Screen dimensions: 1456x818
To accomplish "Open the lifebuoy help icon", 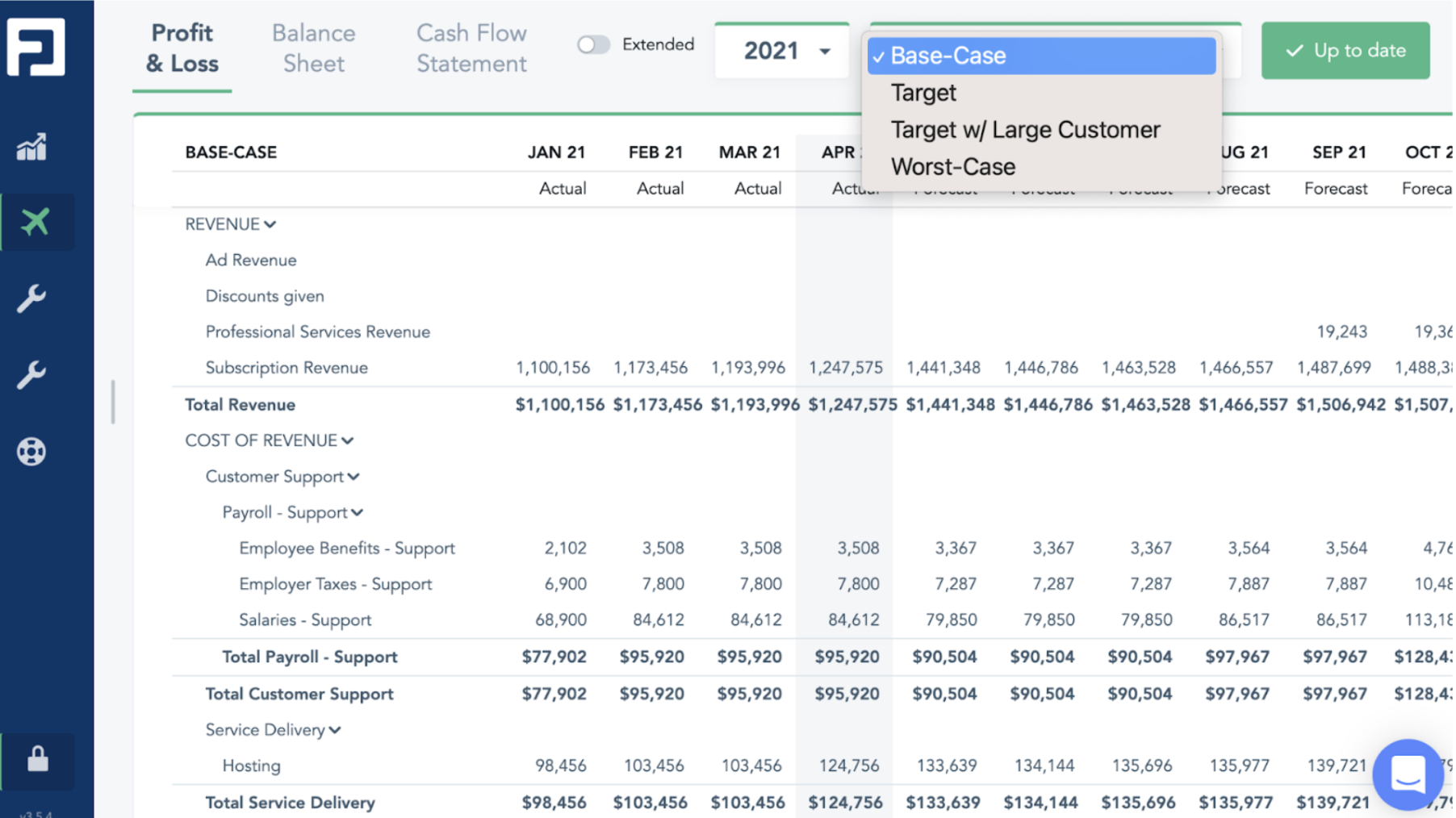I will [31, 452].
